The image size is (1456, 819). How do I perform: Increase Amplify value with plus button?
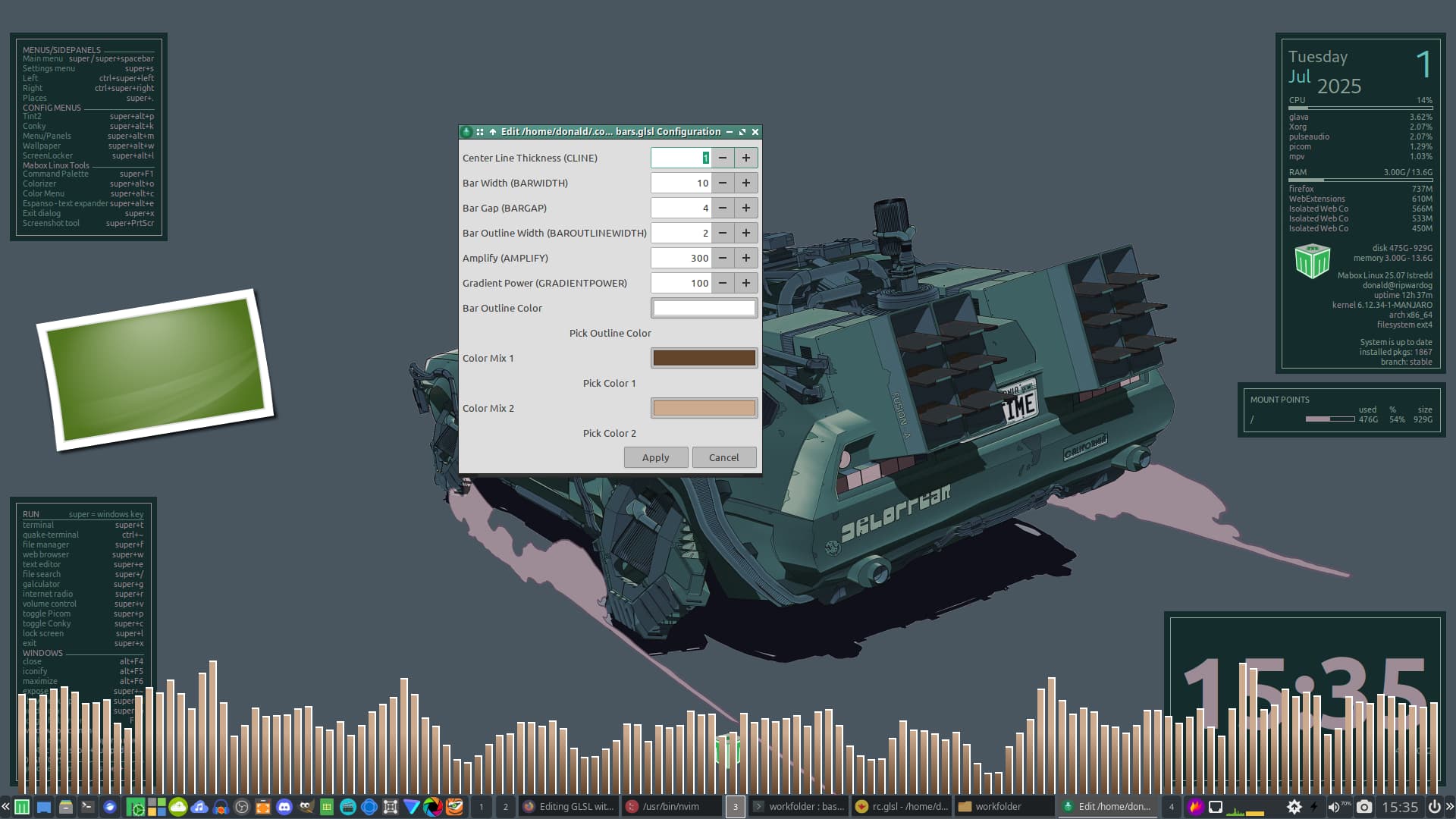click(746, 258)
